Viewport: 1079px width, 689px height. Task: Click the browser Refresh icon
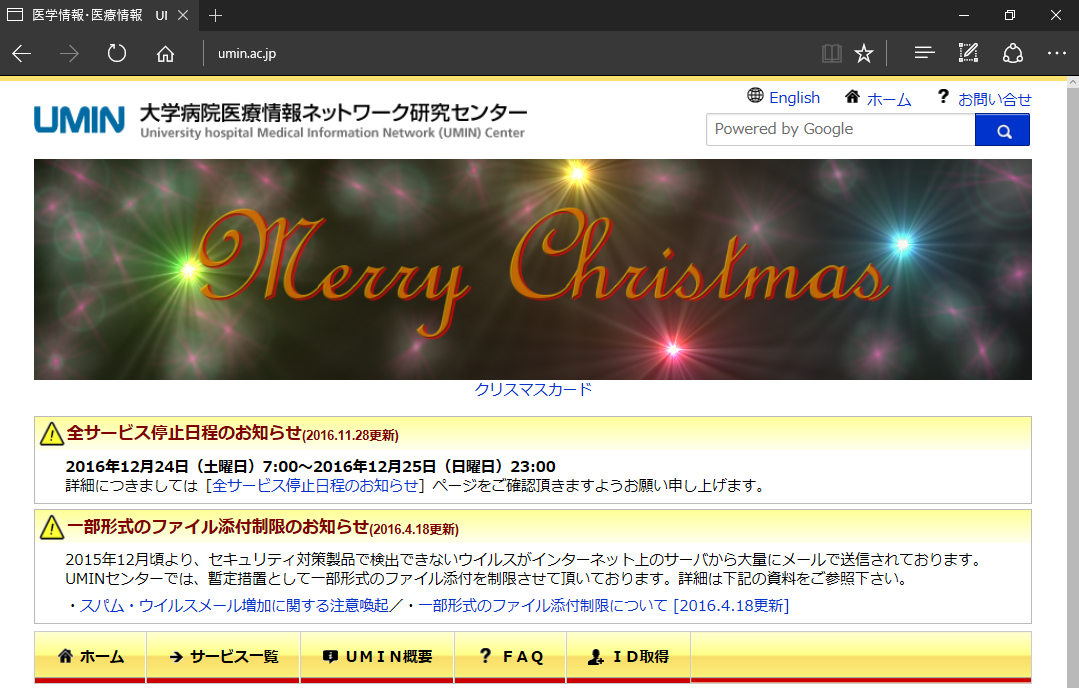click(117, 53)
